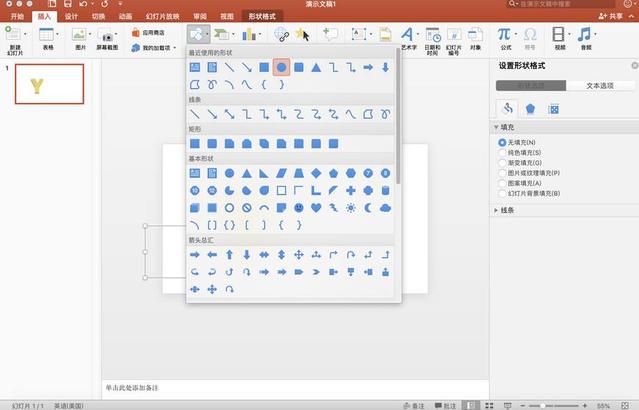Select 图片或纹理填充 picture or texture fill
Viewport: 639px width, 410px height.
(x=529, y=173)
